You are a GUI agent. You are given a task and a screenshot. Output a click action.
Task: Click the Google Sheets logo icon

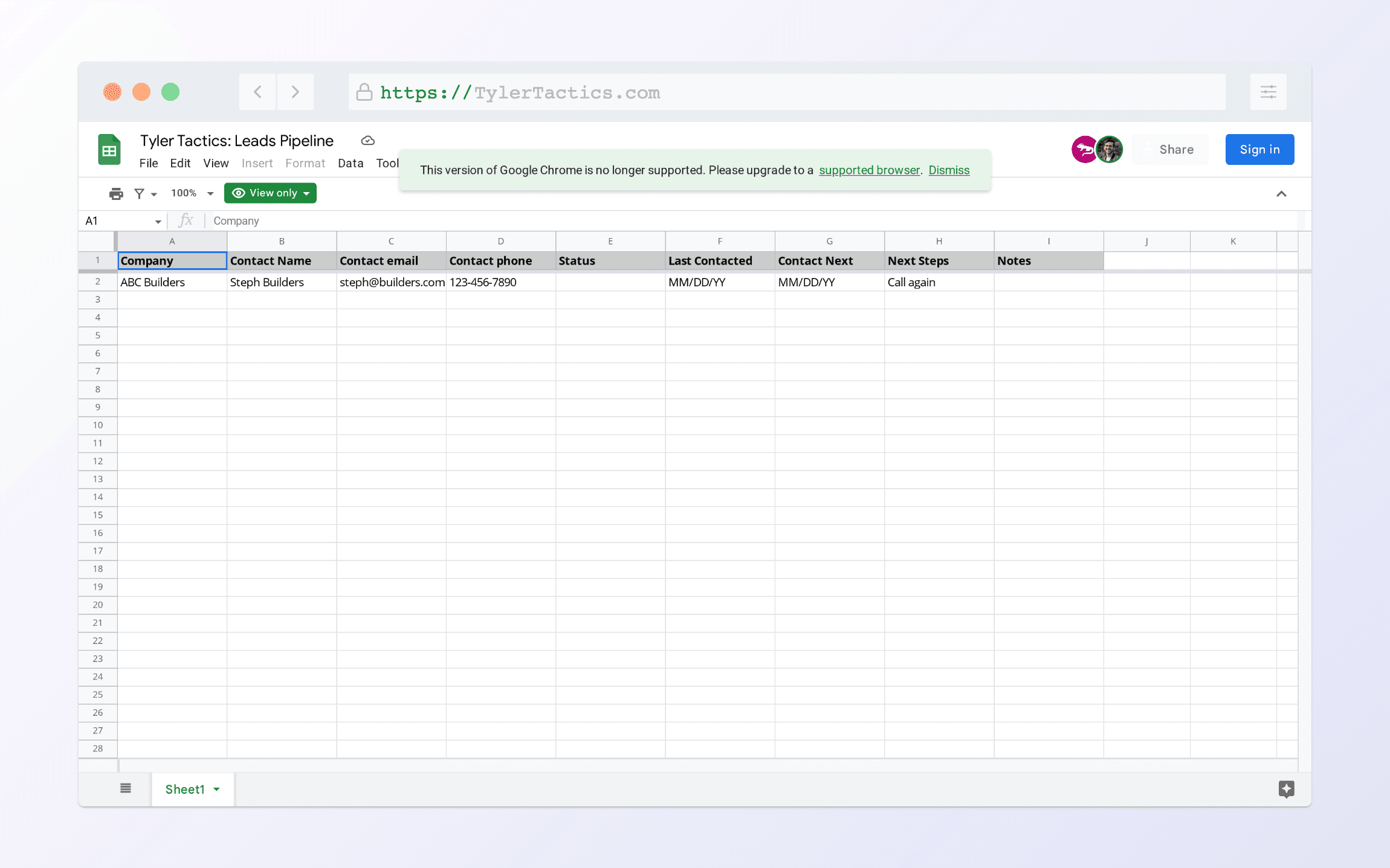109,150
